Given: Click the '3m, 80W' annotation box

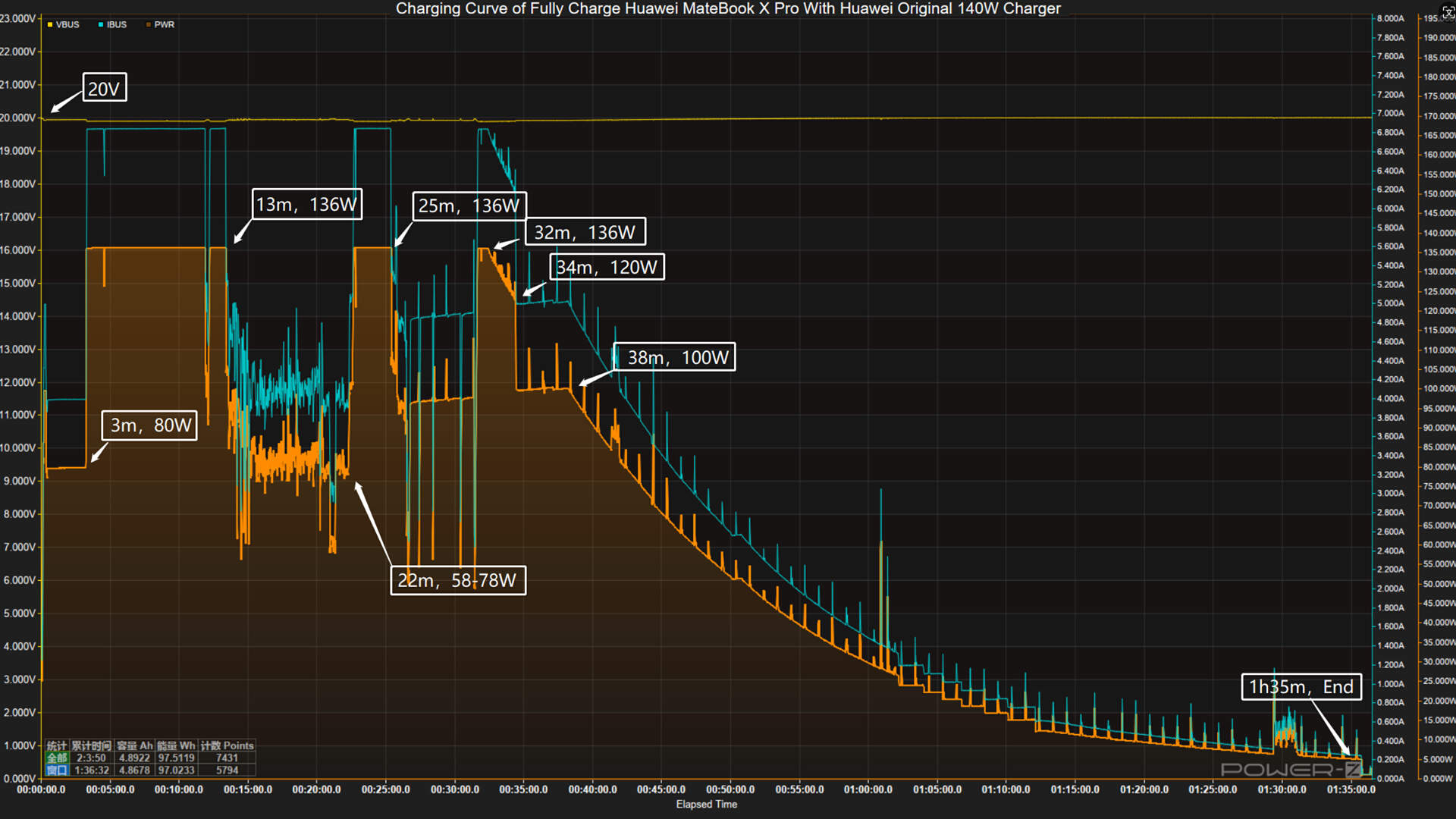Looking at the screenshot, I should [x=149, y=425].
